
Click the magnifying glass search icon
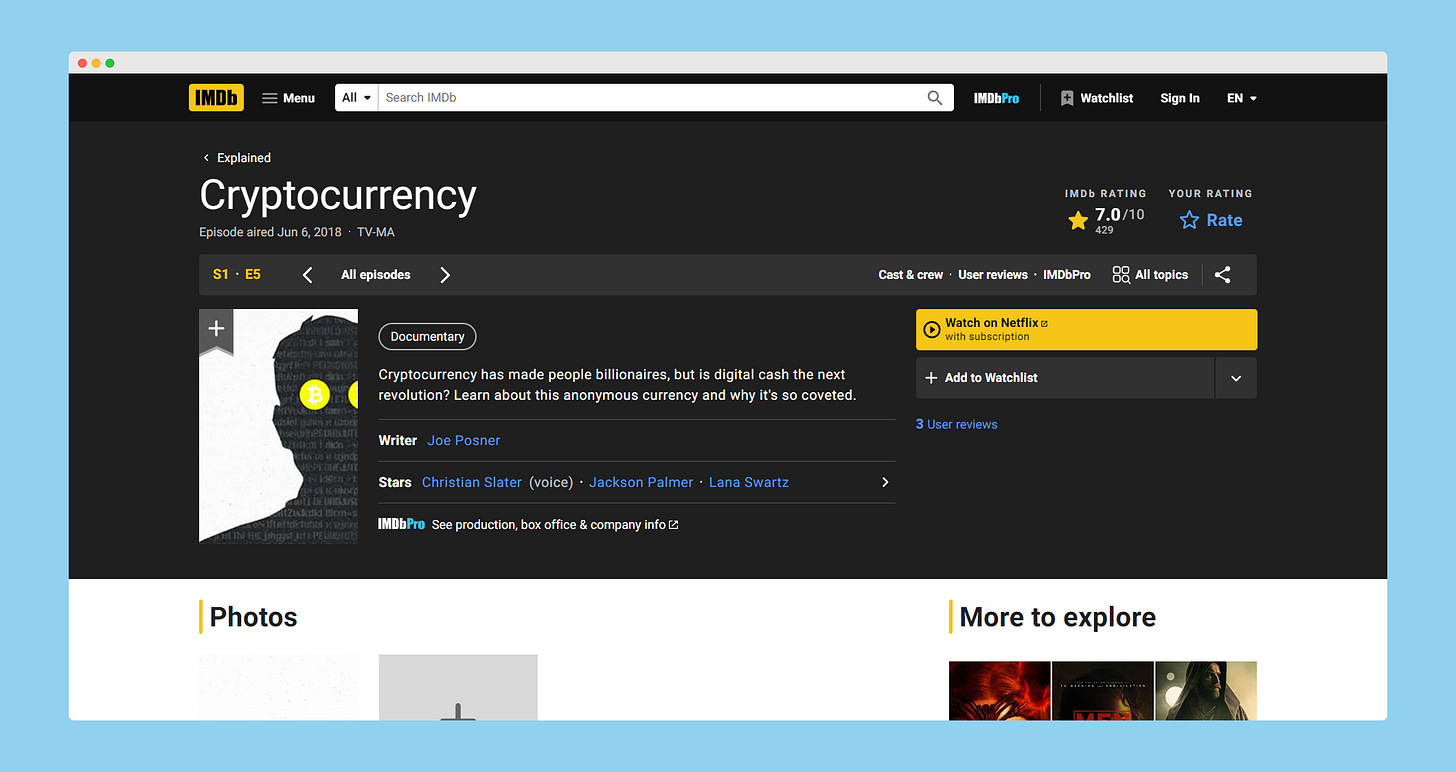[935, 98]
